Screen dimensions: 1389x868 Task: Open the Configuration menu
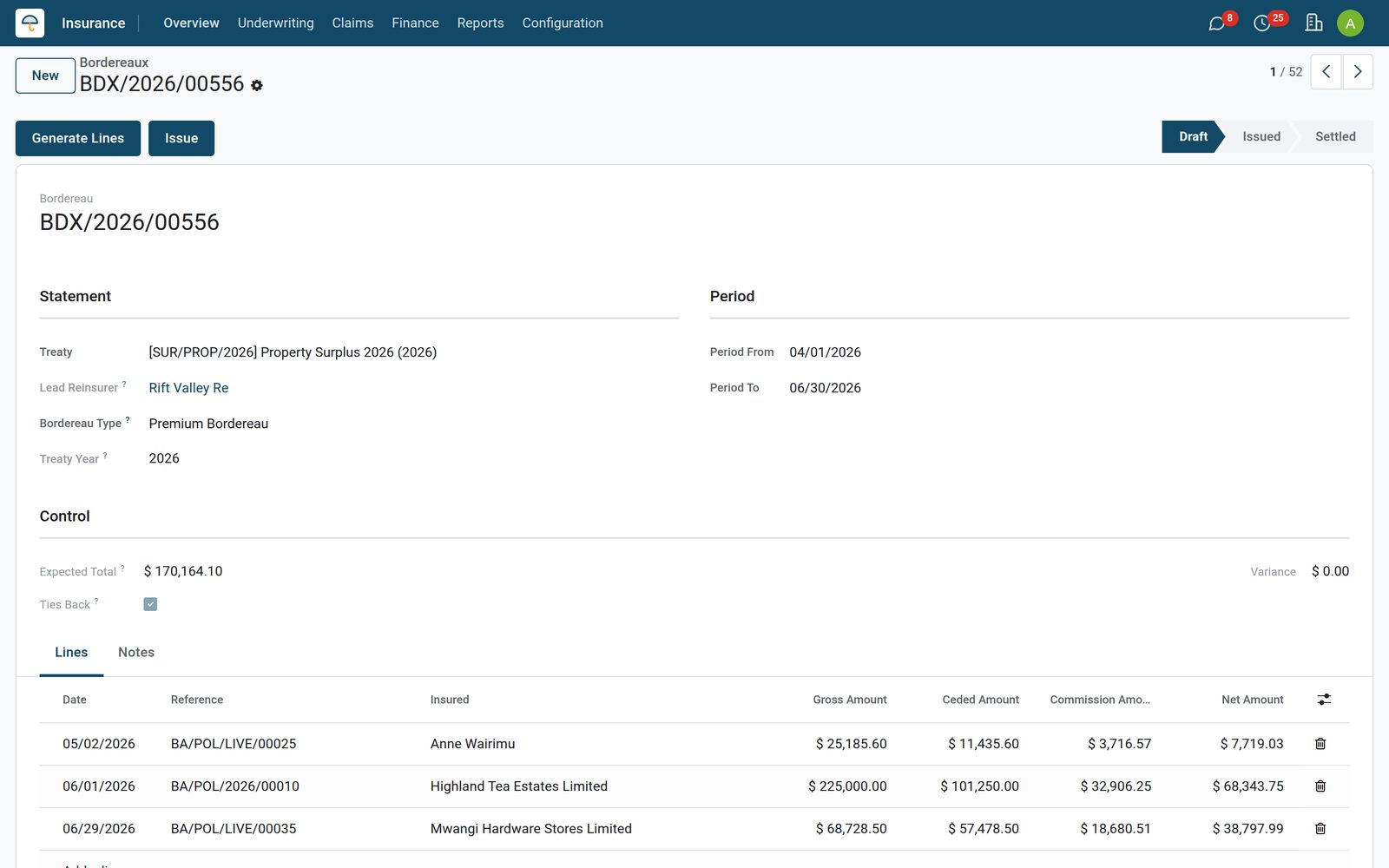(563, 23)
